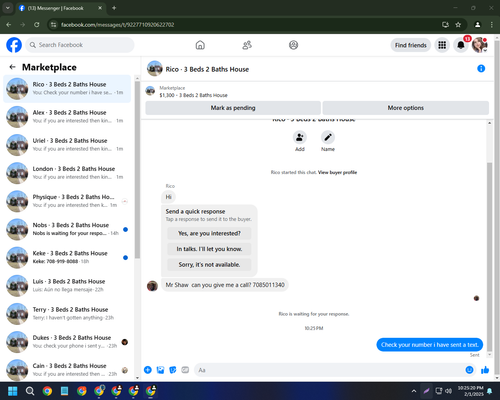Click the message text field Aa
This screenshot has width=500, height=400.
pos(330,370)
